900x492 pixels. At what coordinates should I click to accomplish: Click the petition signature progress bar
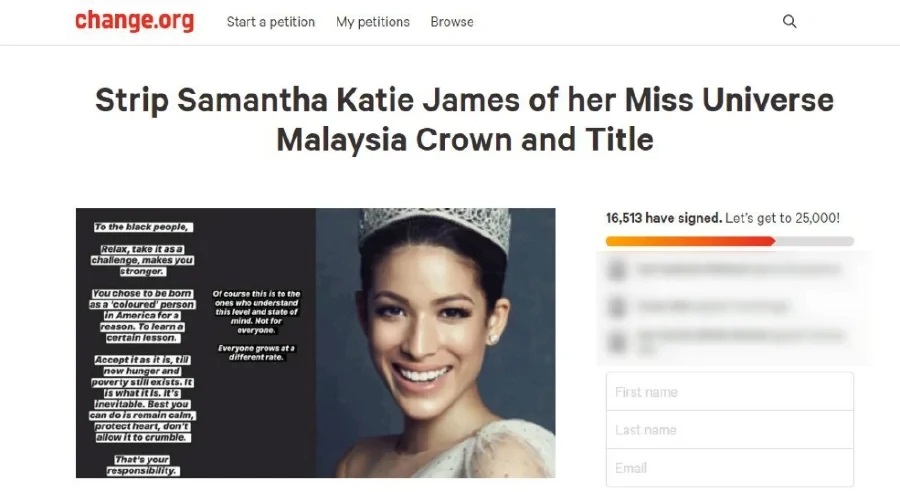(730, 241)
